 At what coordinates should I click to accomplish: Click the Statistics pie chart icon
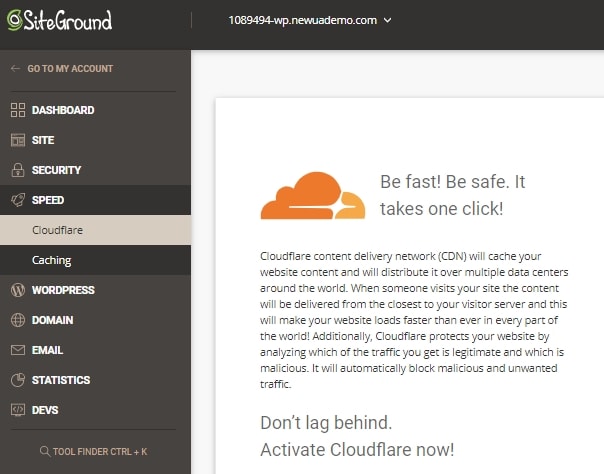tap(18, 380)
